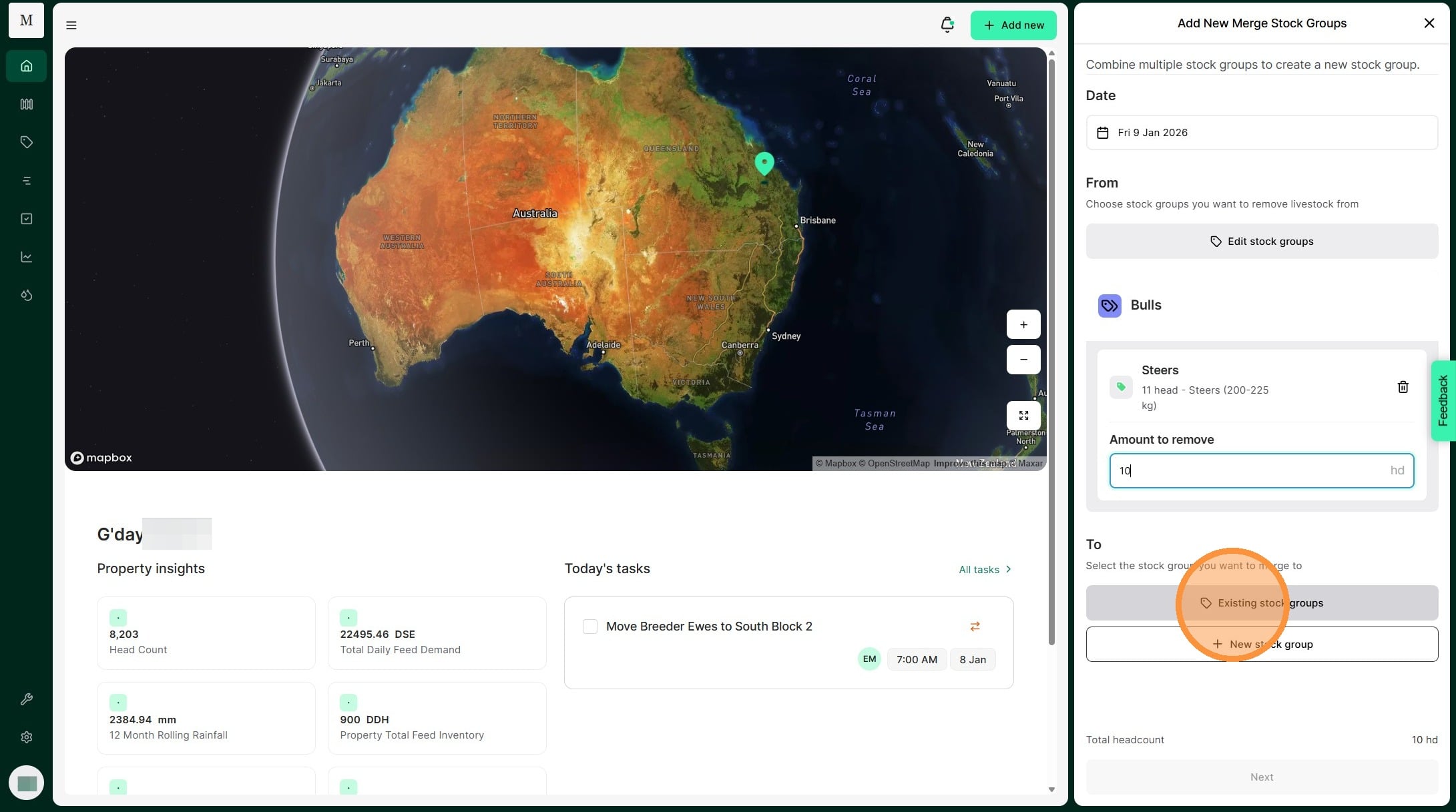Click the home icon in sidebar
Image resolution: width=1456 pixels, height=812 pixels.
point(27,66)
